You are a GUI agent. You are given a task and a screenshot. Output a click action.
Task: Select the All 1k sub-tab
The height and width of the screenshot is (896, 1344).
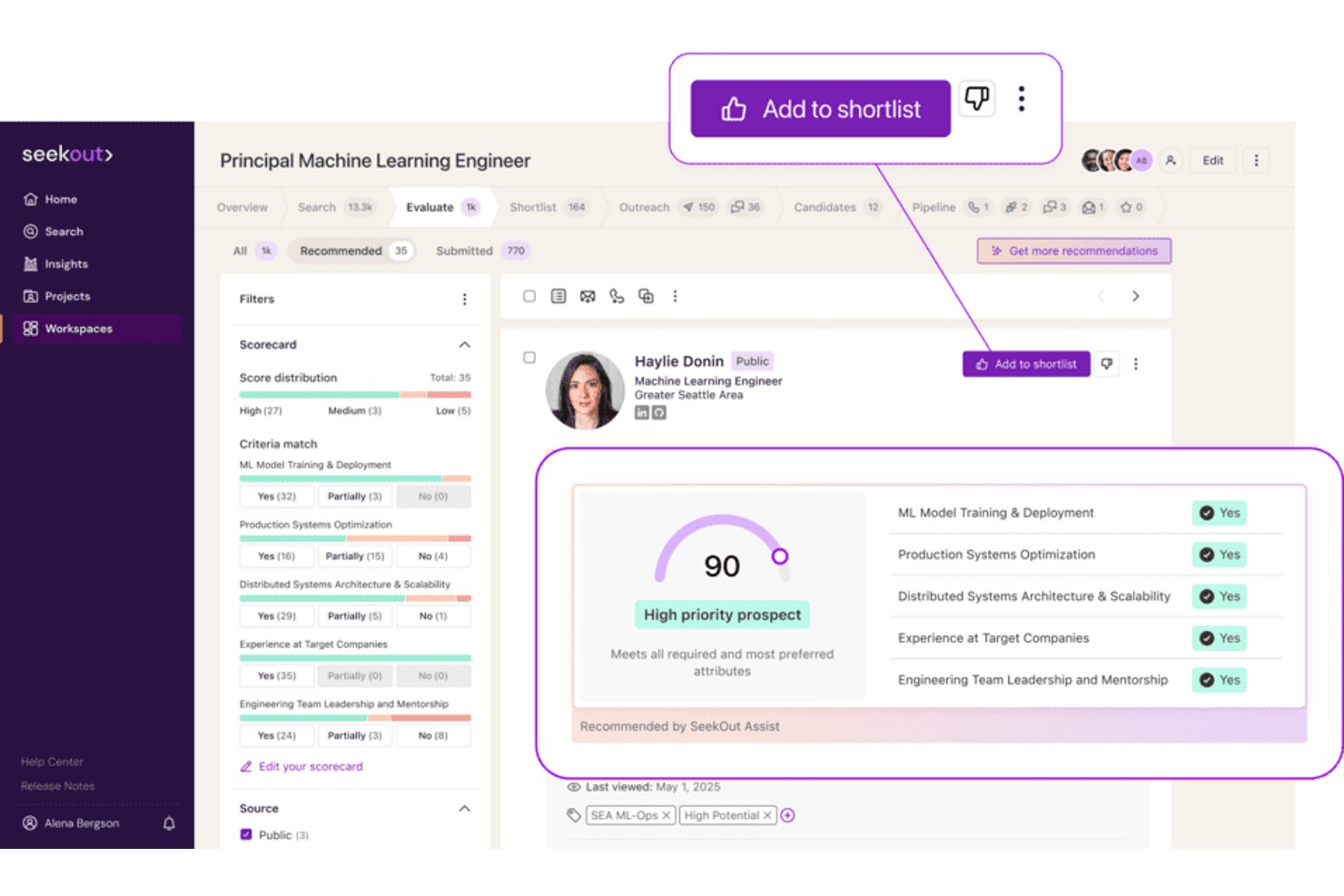pos(253,251)
